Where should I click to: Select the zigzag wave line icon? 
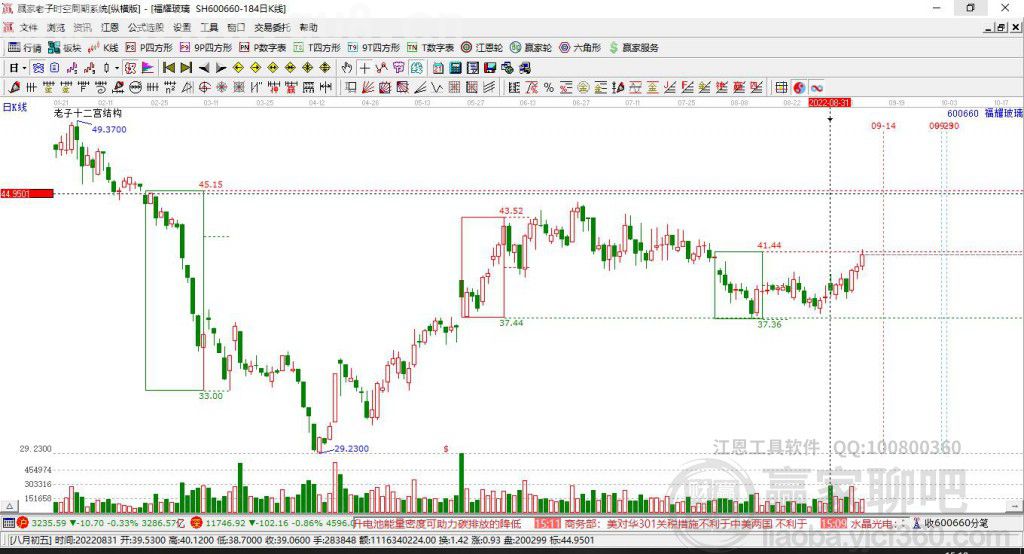(437, 88)
